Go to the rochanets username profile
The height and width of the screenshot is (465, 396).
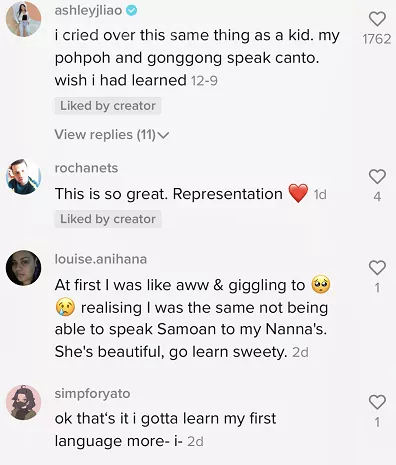click(86, 168)
